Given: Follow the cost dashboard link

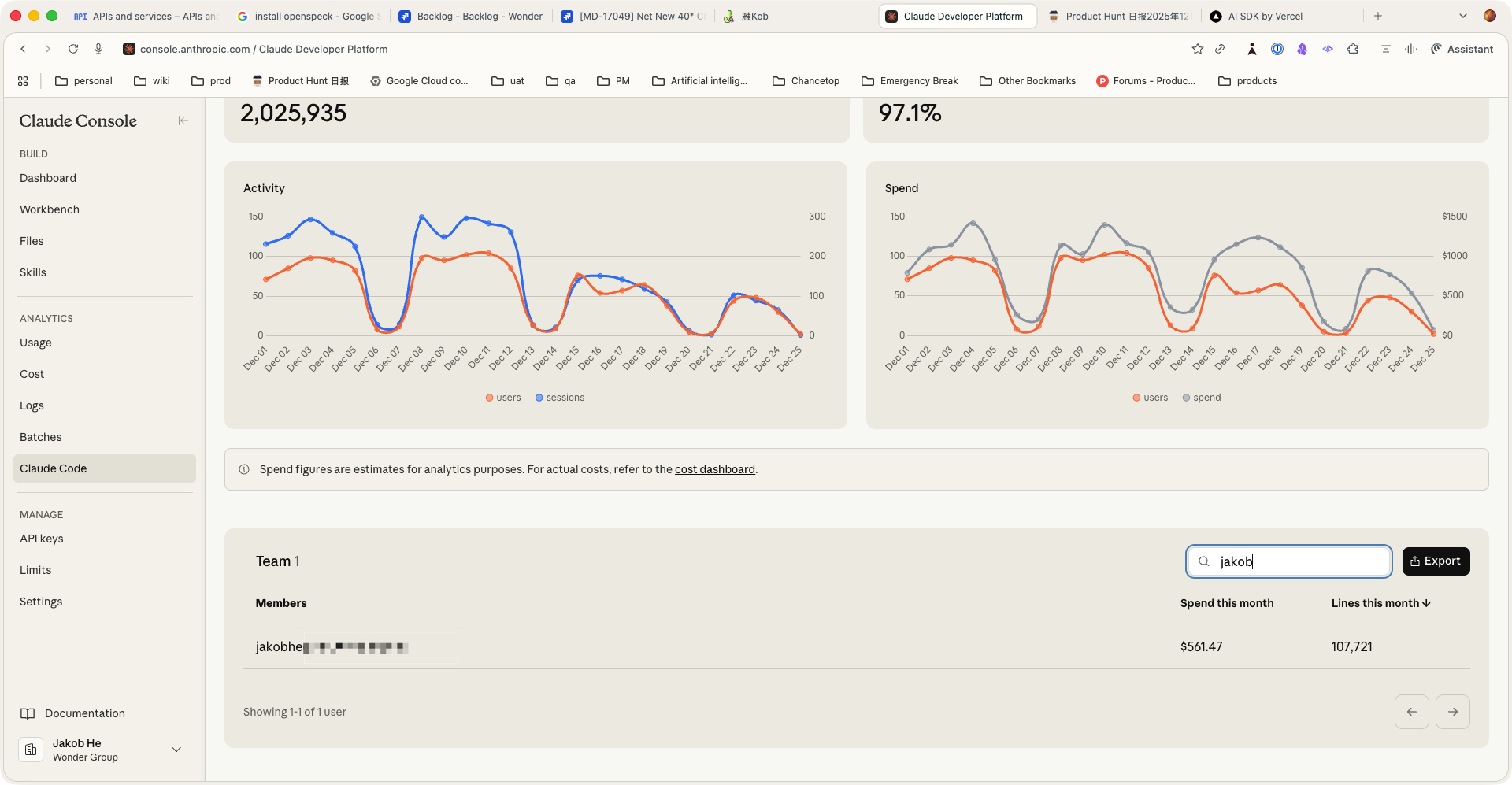Looking at the screenshot, I should [714, 469].
